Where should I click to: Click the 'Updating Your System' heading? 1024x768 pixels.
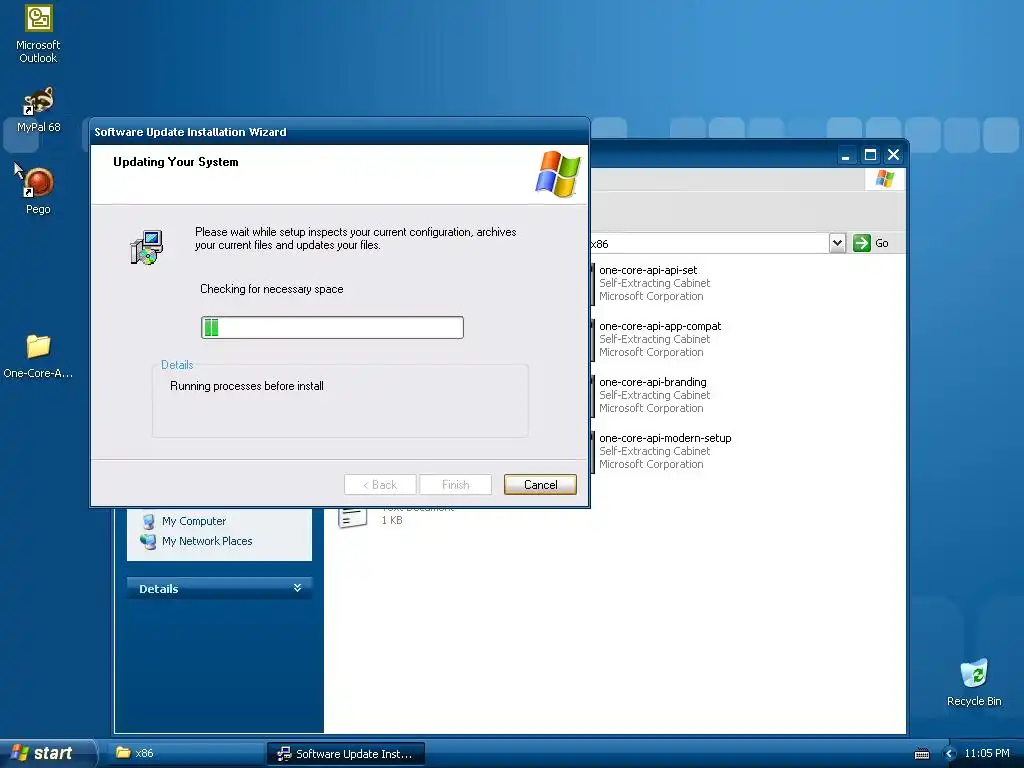(x=176, y=162)
